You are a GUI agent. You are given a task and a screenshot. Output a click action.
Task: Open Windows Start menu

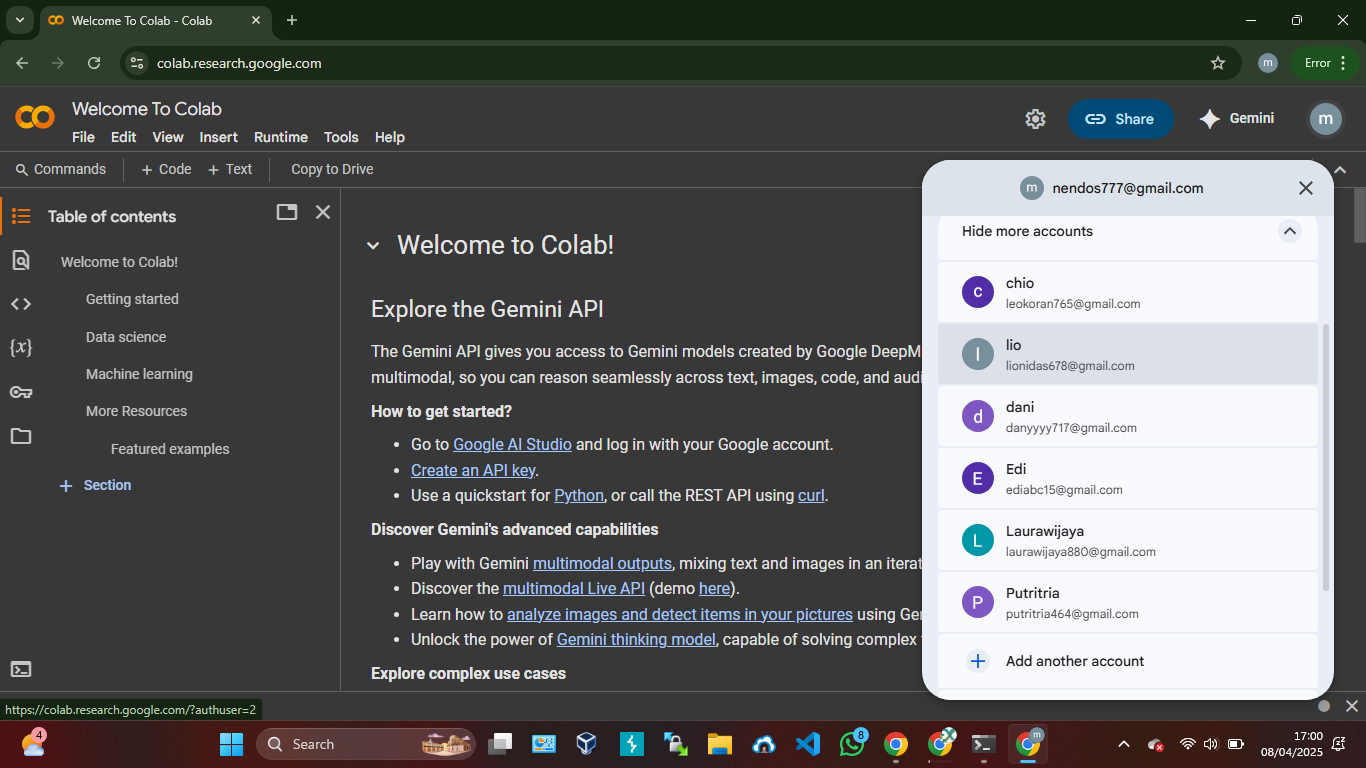(231, 744)
